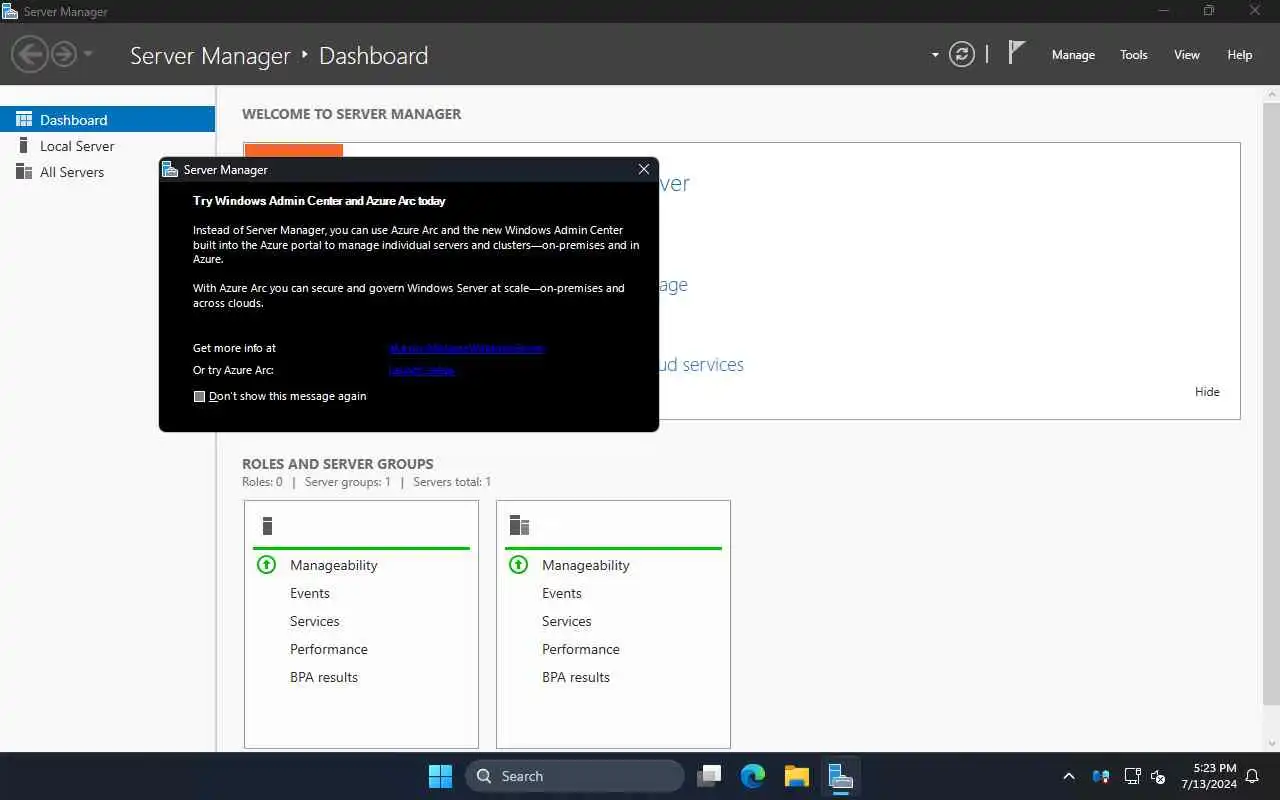
Task: Launch Microsoft Edge from the taskbar
Action: click(753, 776)
